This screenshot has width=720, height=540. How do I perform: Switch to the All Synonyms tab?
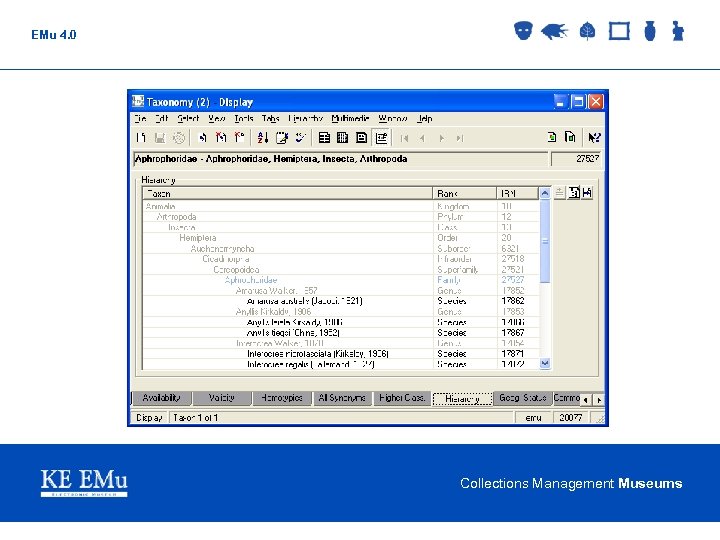342,398
